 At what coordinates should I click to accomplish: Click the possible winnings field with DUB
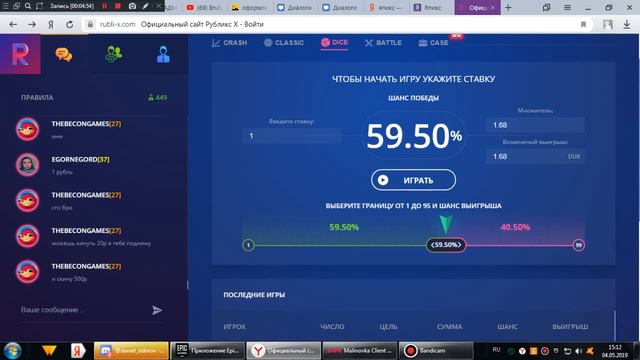coord(535,156)
